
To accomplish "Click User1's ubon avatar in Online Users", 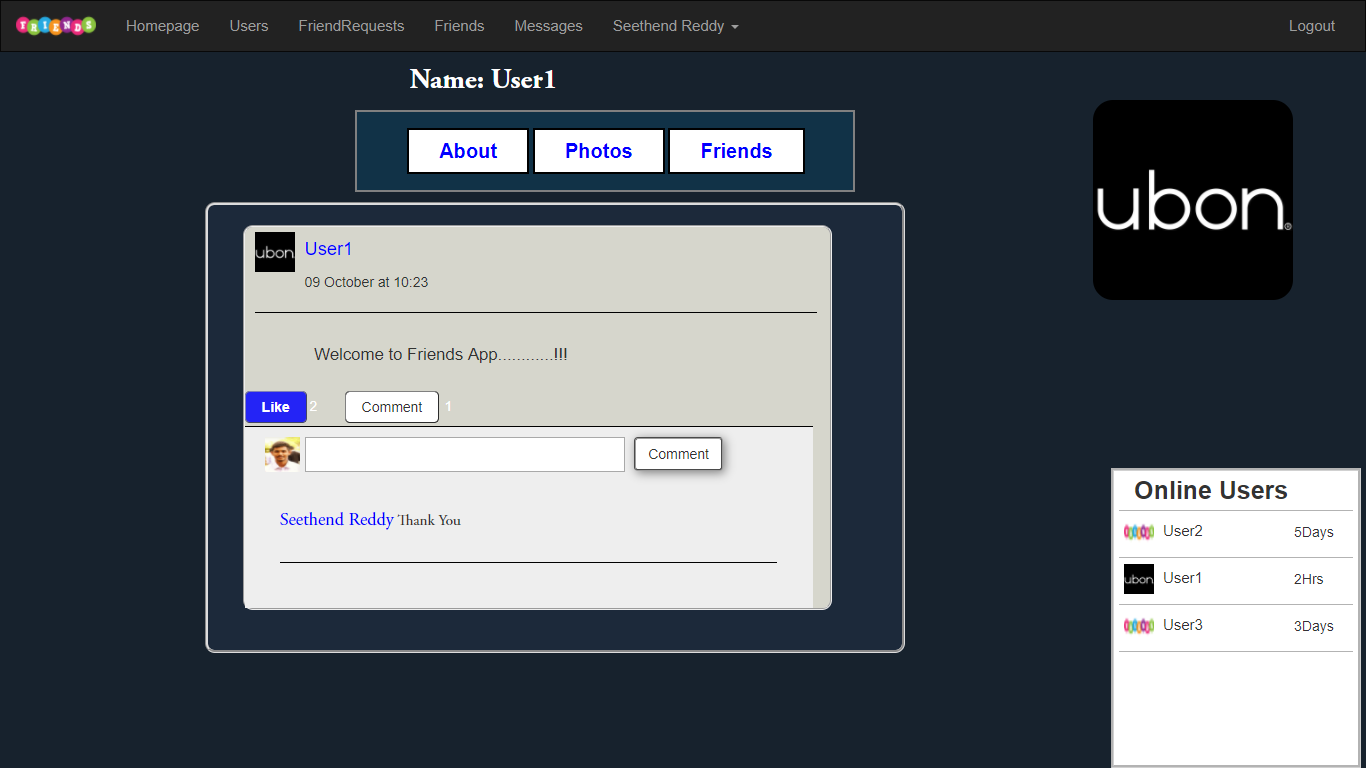I will tap(1139, 579).
